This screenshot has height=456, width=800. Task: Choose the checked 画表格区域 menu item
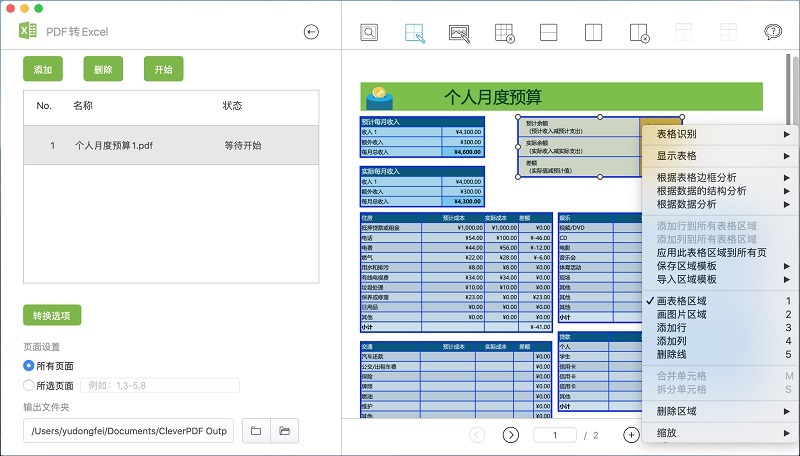720,301
